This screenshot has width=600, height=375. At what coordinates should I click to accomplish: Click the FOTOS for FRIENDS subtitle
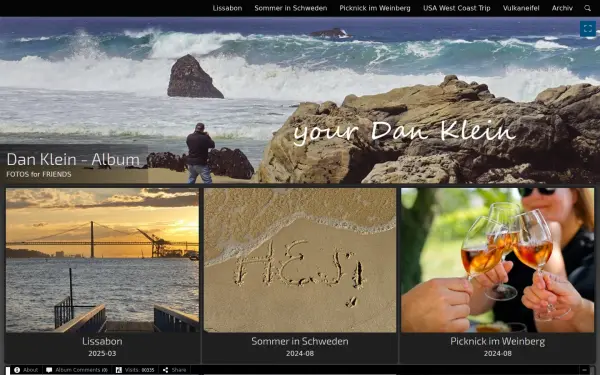coord(39,174)
